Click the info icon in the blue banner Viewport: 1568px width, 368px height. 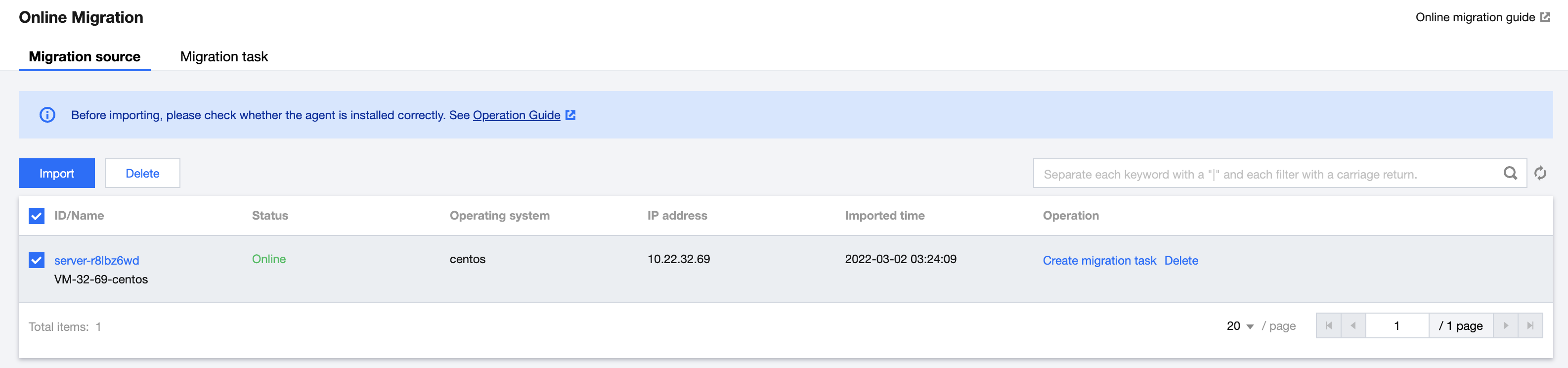47,115
